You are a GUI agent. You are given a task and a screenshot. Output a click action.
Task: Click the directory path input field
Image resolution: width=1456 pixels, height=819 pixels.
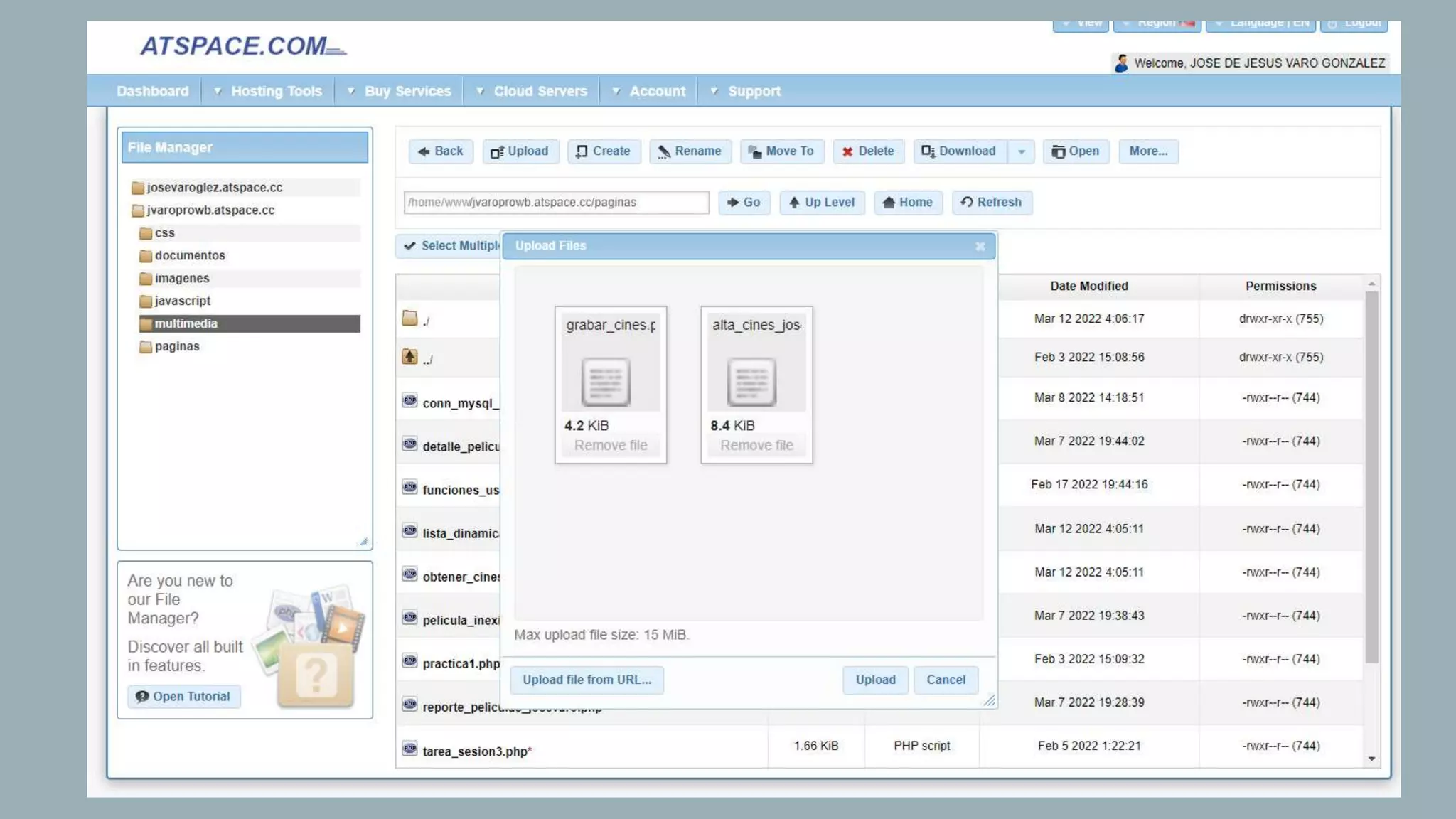tap(556, 203)
